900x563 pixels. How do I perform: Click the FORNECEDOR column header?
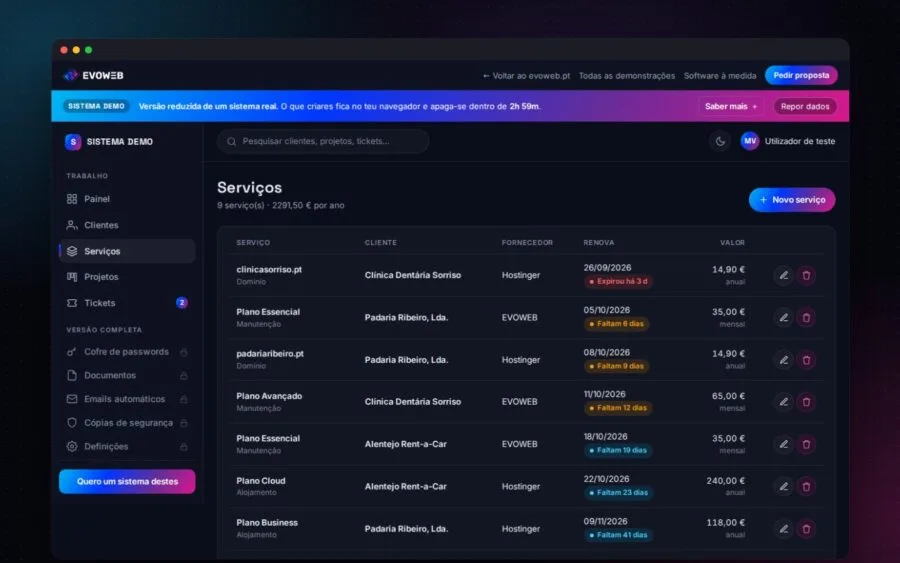527,243
